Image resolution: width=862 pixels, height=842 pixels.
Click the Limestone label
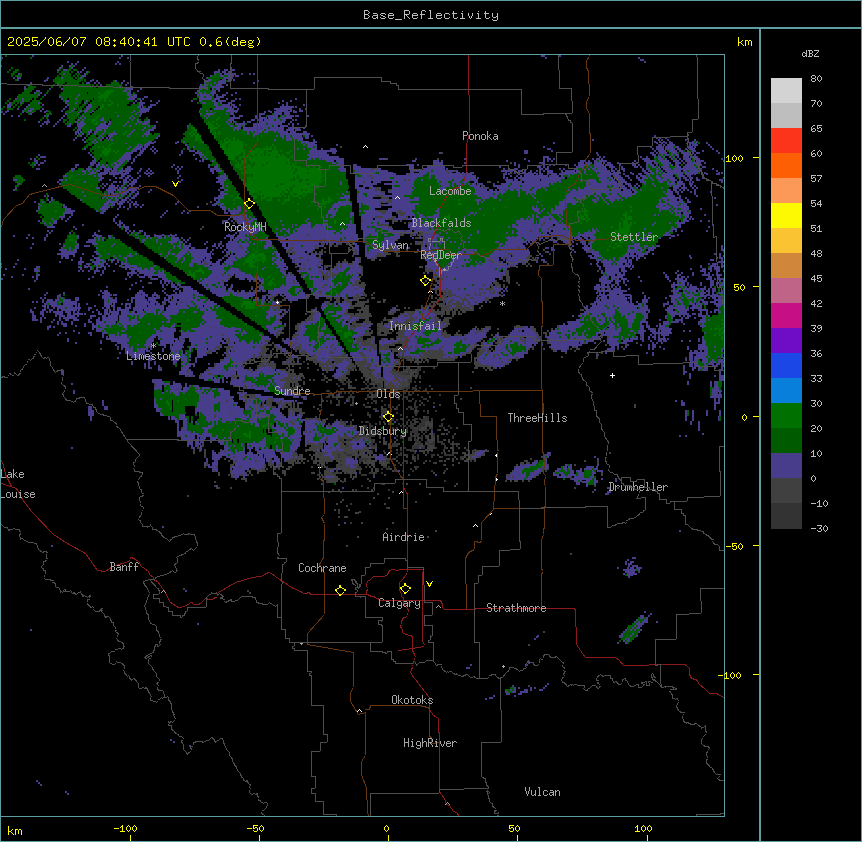[x=153, y=356]
